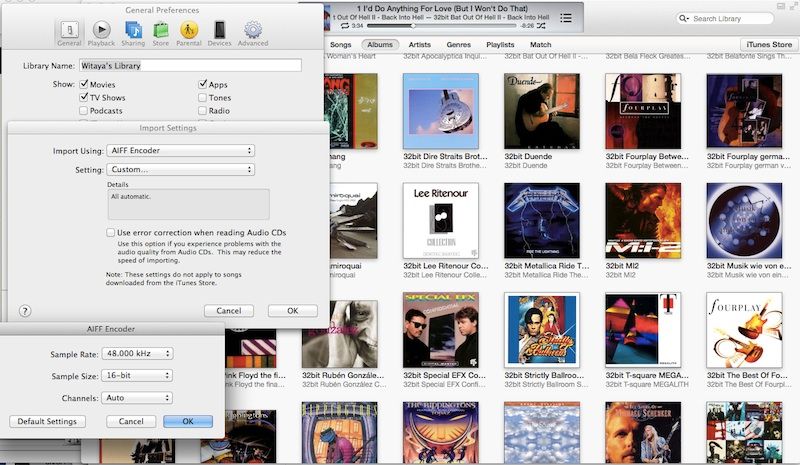Screen dimensions: 800x465
Task: Open the Store preferences pane
Action: (x=160, y=32)
